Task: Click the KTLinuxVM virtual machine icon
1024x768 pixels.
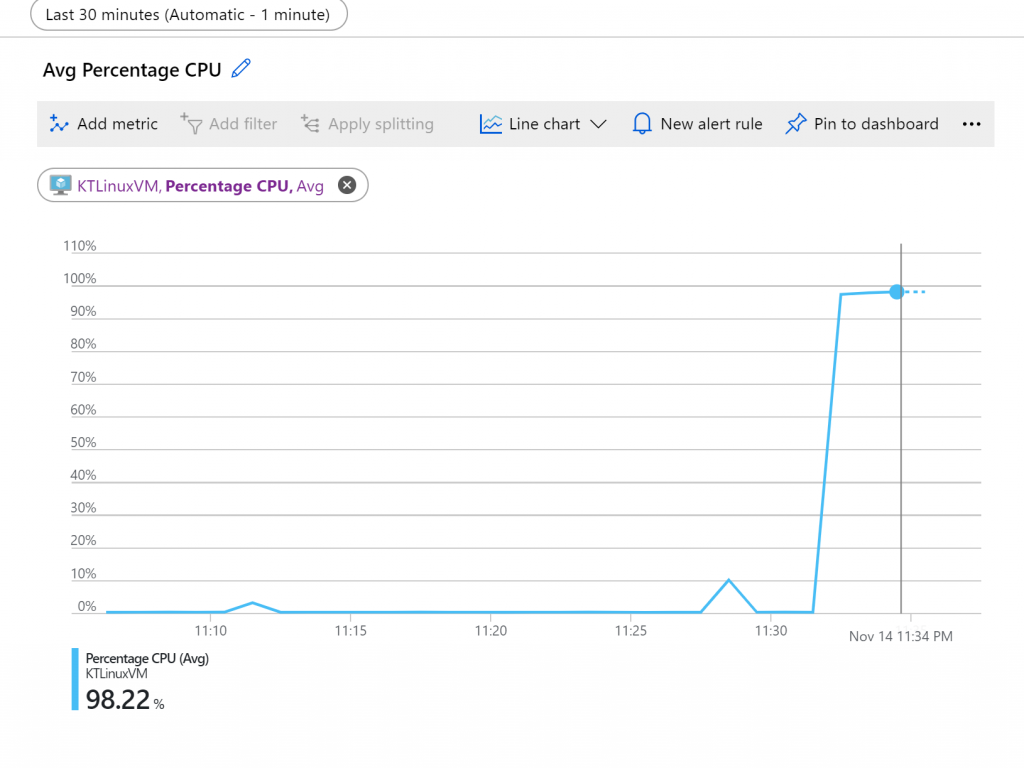Action: [x=60, y=185]
